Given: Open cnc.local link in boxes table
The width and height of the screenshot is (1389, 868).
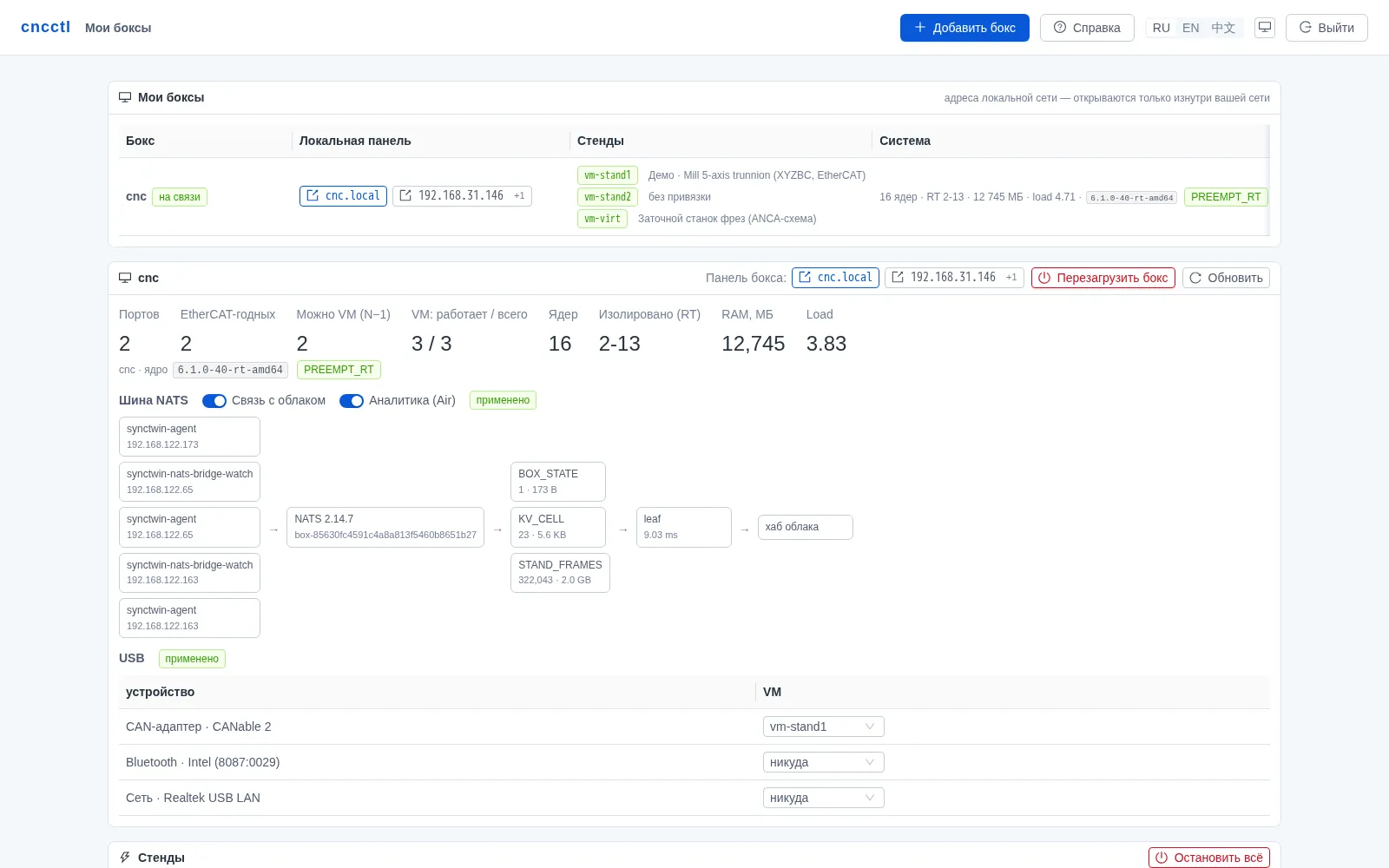Looking at the screenshot, I should pyautogui.click(x=343, y=196).
